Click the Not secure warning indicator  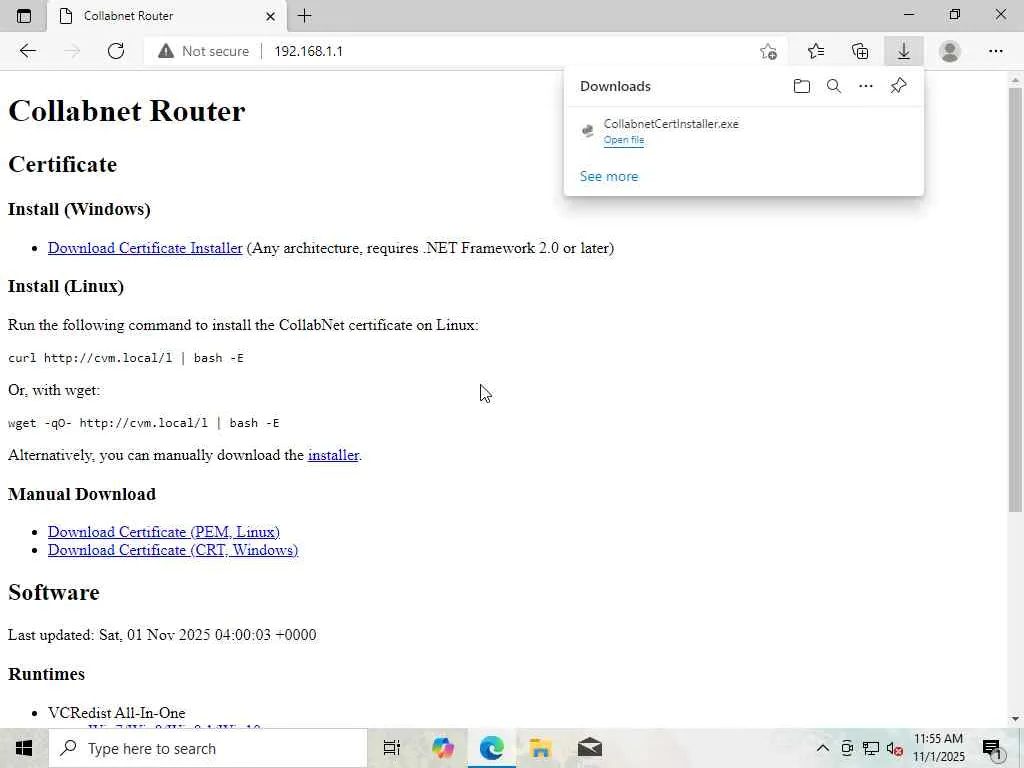(204, 51)
